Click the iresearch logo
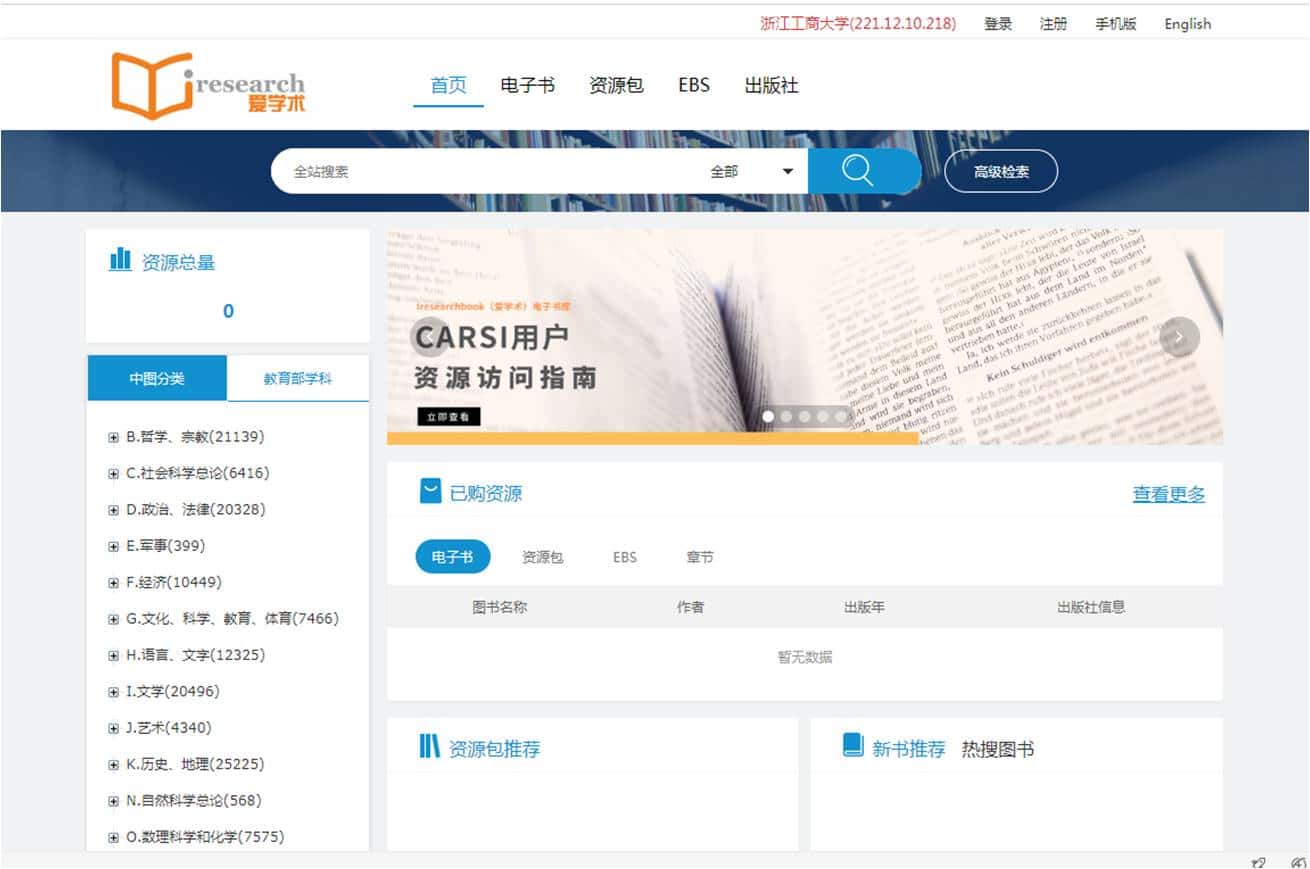The image size is (1310, 869). coord(208,86)
